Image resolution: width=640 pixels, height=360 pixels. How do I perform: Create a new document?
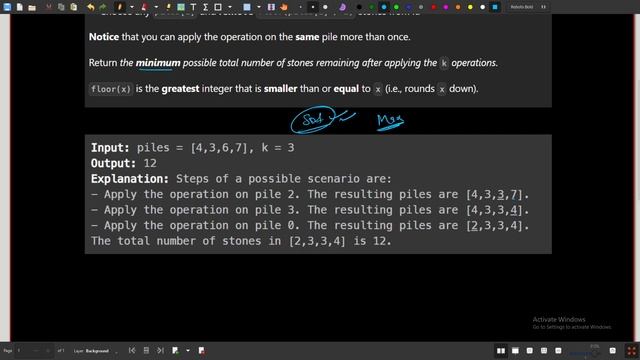pos(20,7)
